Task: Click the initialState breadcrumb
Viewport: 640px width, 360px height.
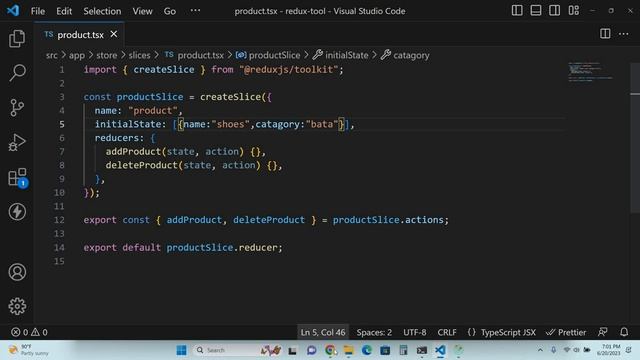Action: tap(341, 55)
